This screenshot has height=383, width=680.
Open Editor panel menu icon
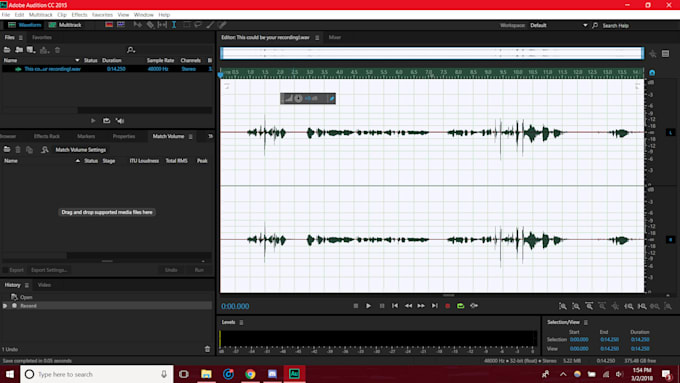click(317, 38)
